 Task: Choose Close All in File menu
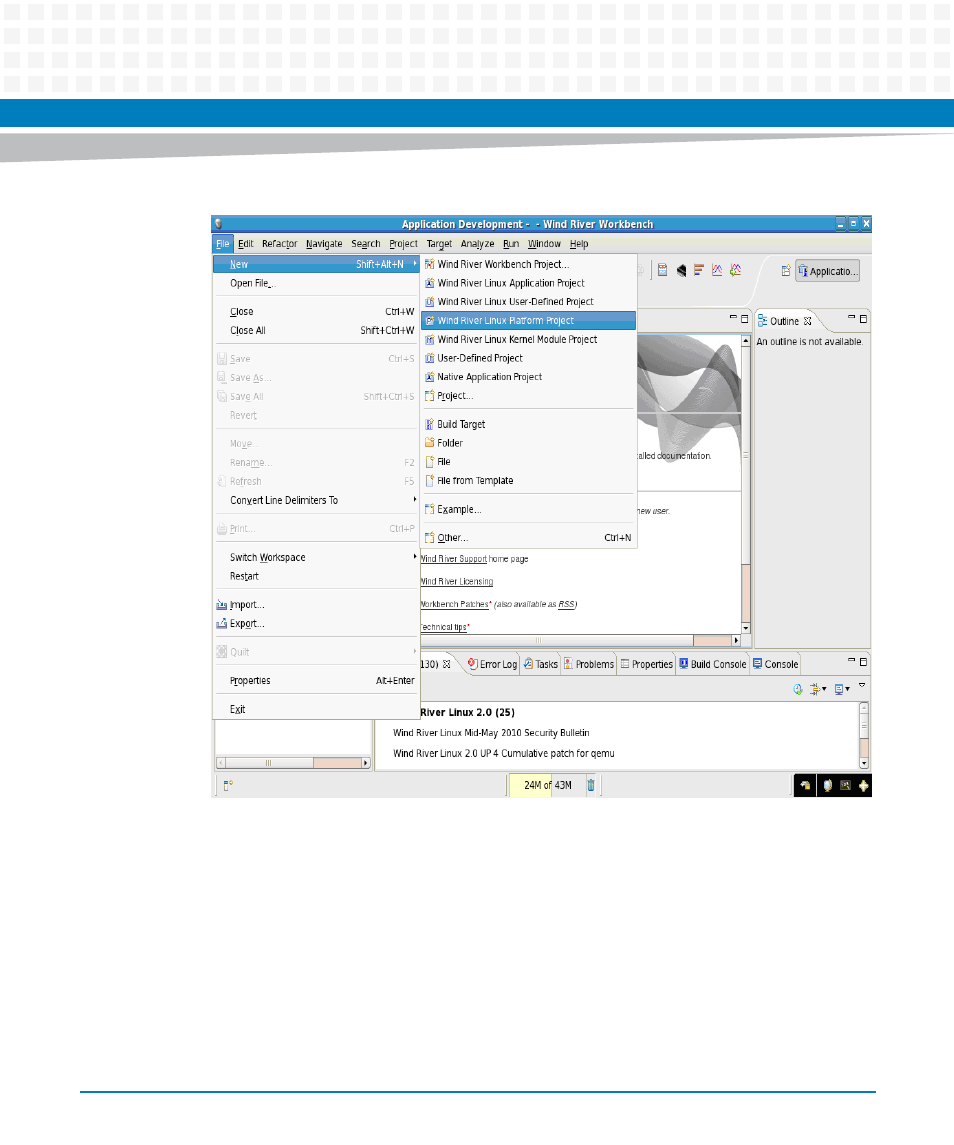click(x=316, y=331)
